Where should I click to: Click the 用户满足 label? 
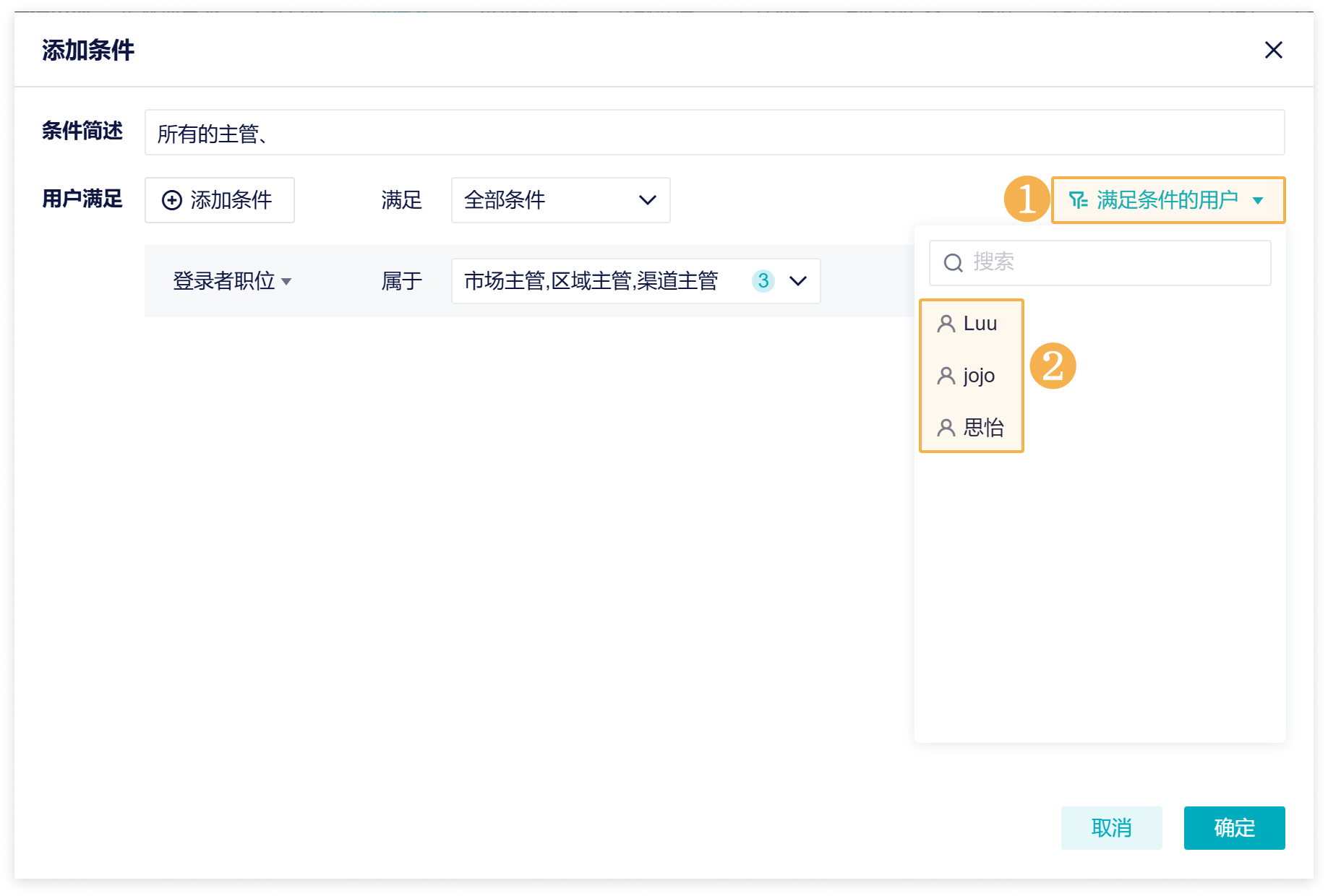point(82,199)
